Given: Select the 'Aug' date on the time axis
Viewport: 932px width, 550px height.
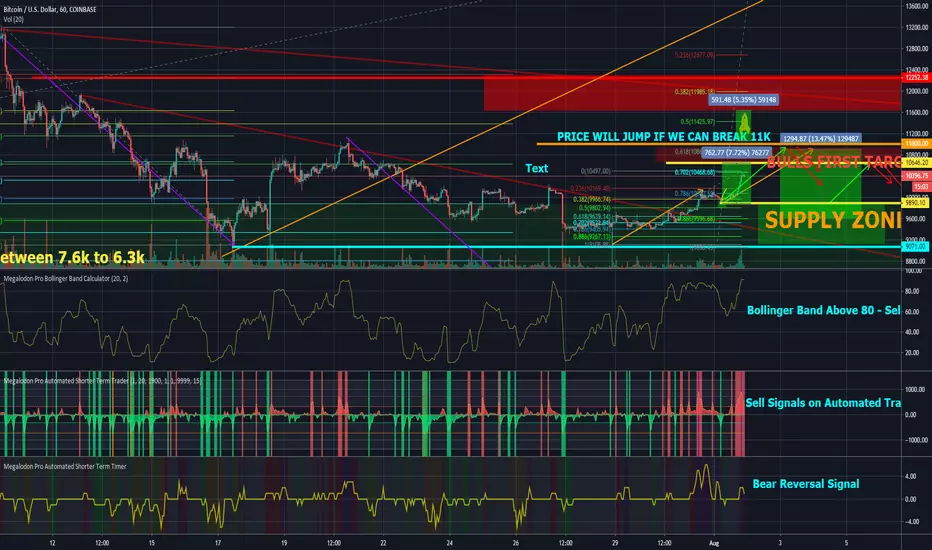Looking at the screenshot, I should click(x=714, y=543).
